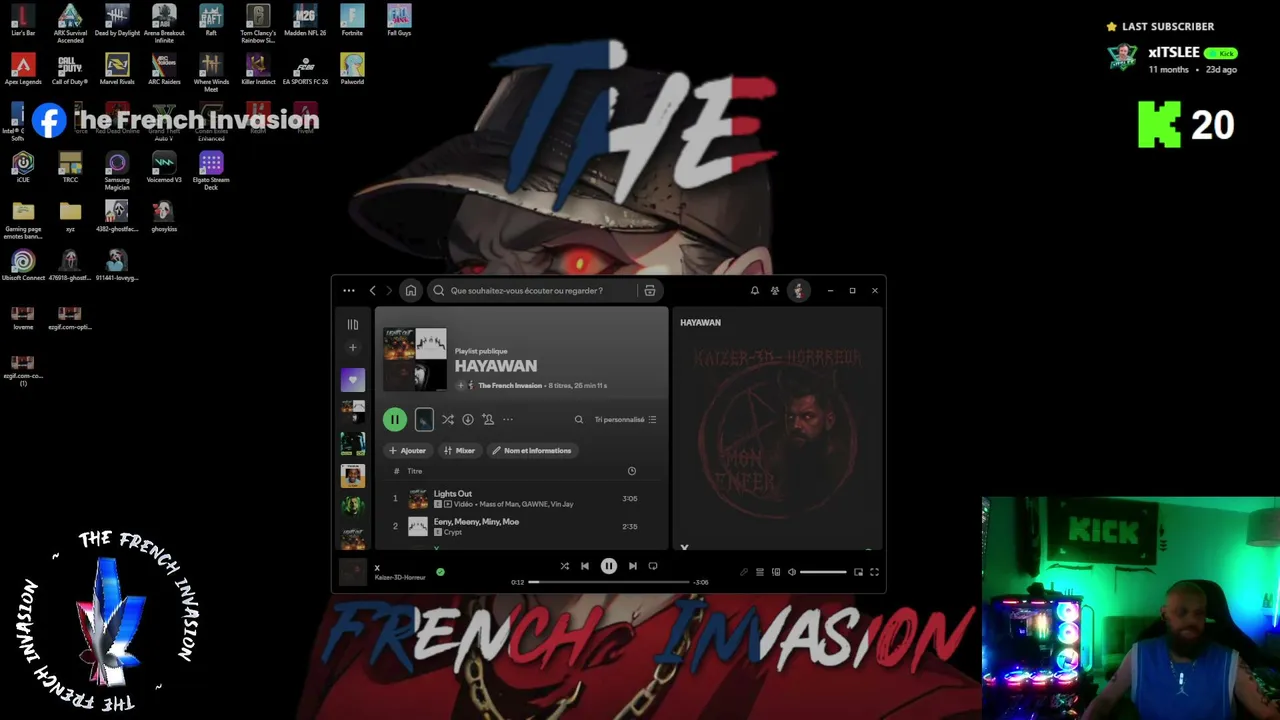The height and width of the screenshot is (720, 1280).
Task: Select the Eeny, Meeny, Miny, Moe track
Action: (x=476, y=521)
